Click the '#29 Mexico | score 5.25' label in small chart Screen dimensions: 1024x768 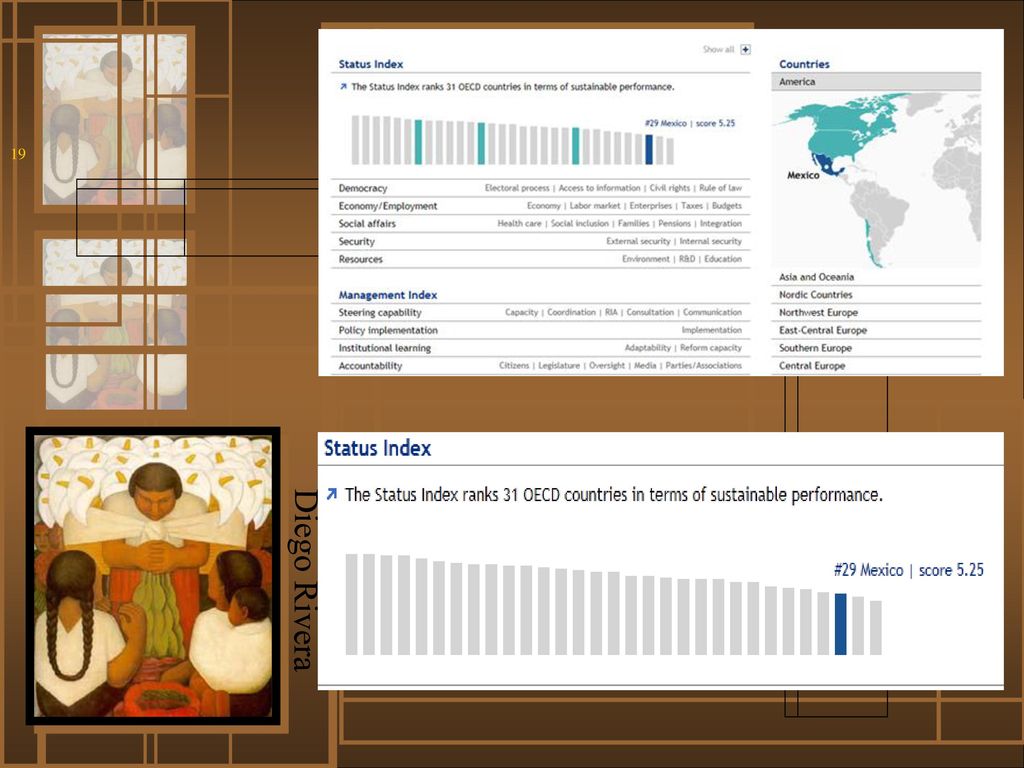[x=690, y=123]
